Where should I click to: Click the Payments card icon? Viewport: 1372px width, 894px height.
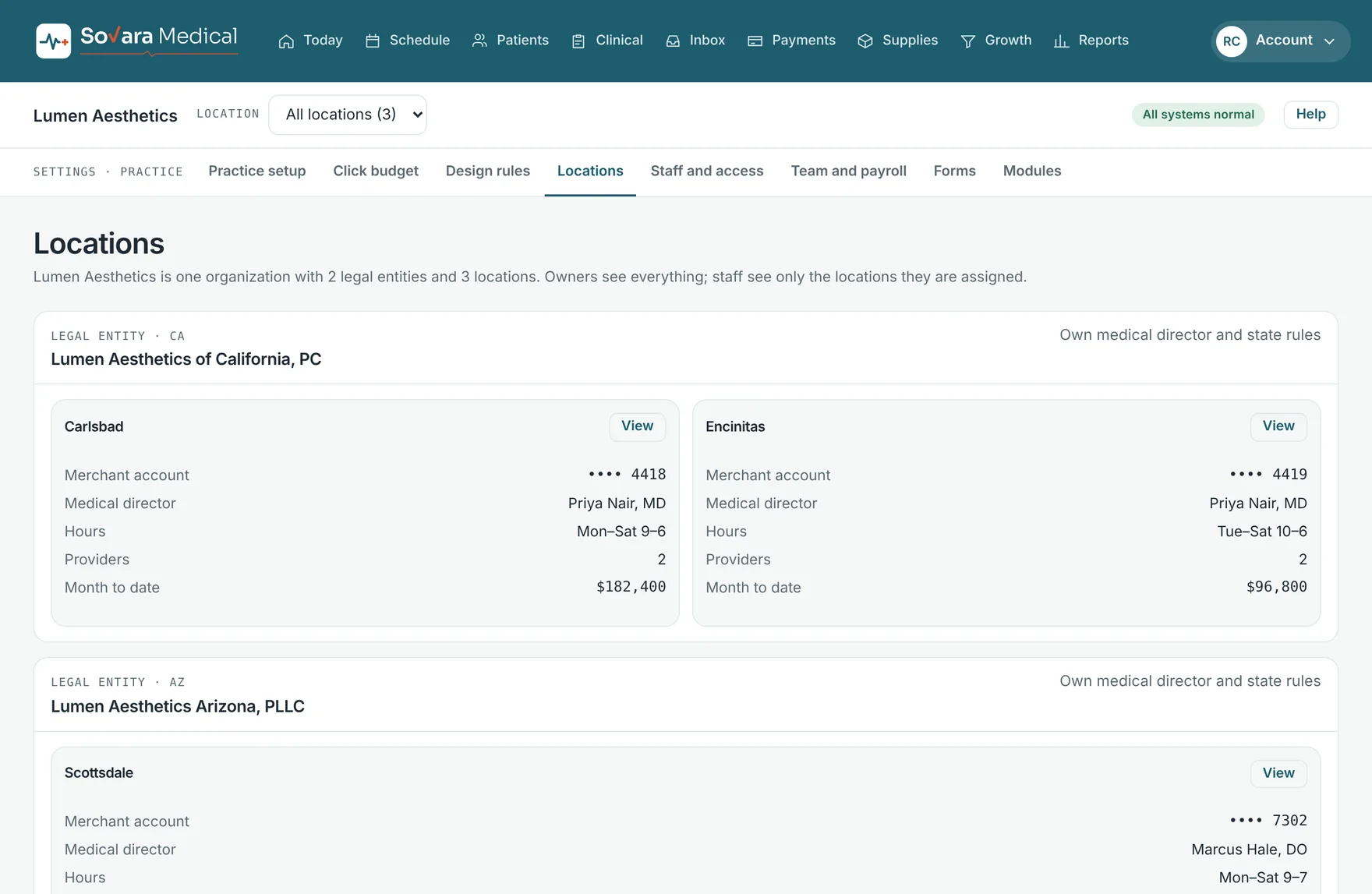click(755, 41)
